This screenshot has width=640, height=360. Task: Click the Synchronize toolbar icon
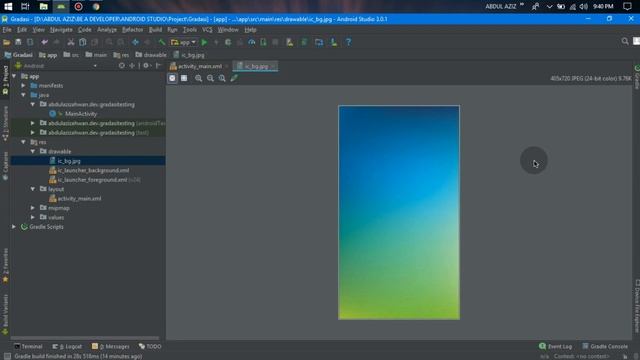[30, 42]
